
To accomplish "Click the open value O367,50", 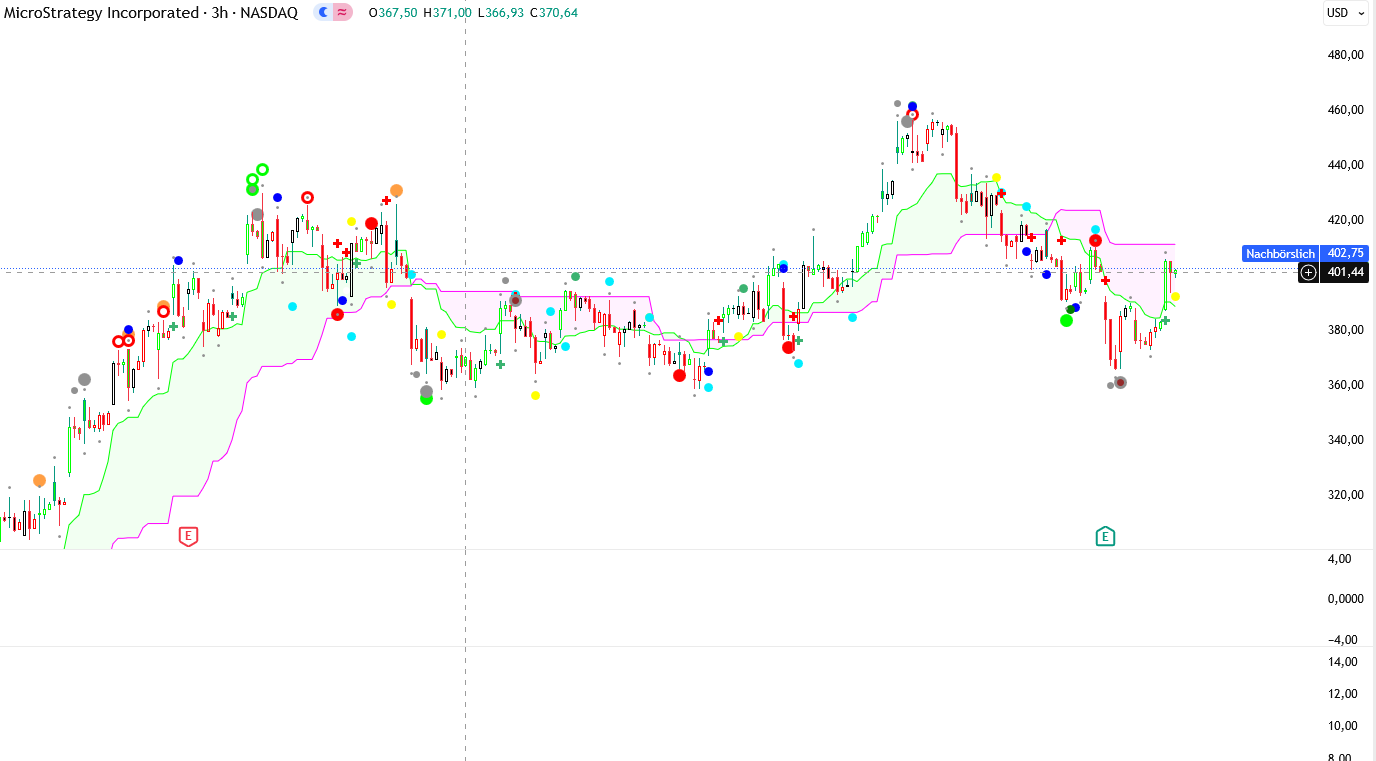I will tap(399, 13).
